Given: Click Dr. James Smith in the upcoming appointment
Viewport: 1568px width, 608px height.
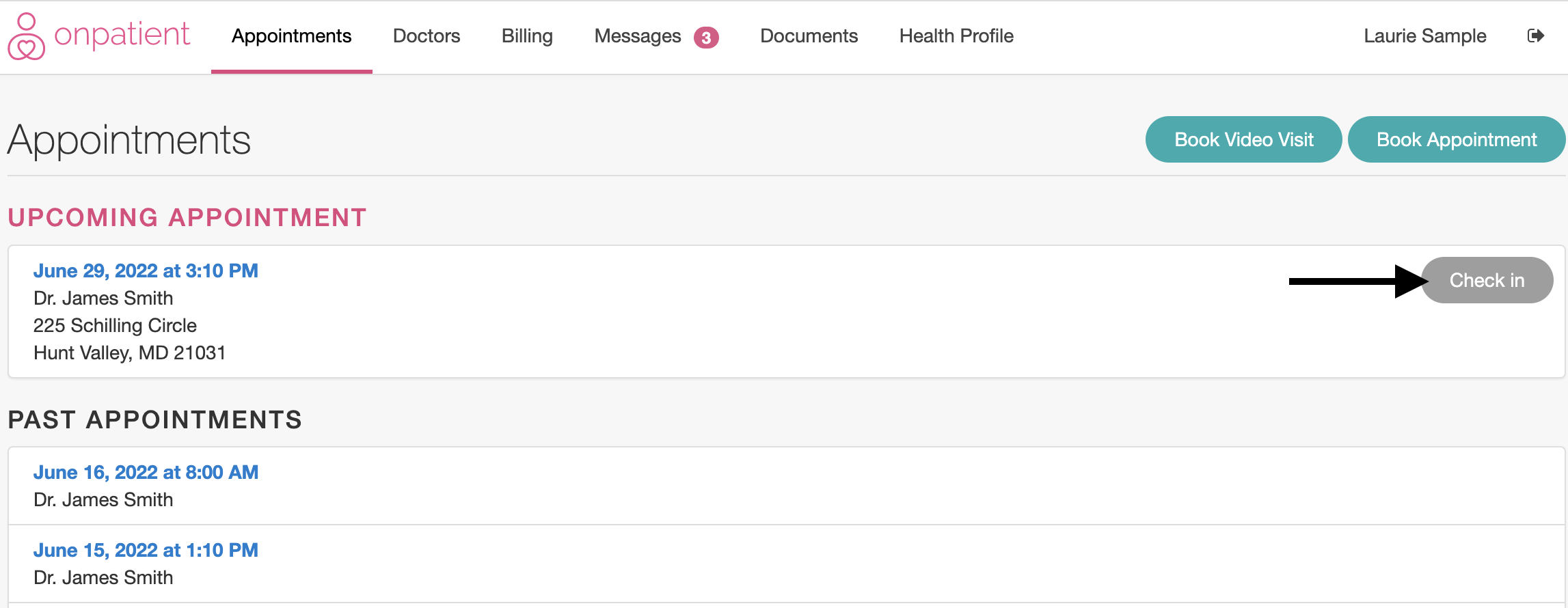Looking at the screenshot, I should [x=103, y=298].
